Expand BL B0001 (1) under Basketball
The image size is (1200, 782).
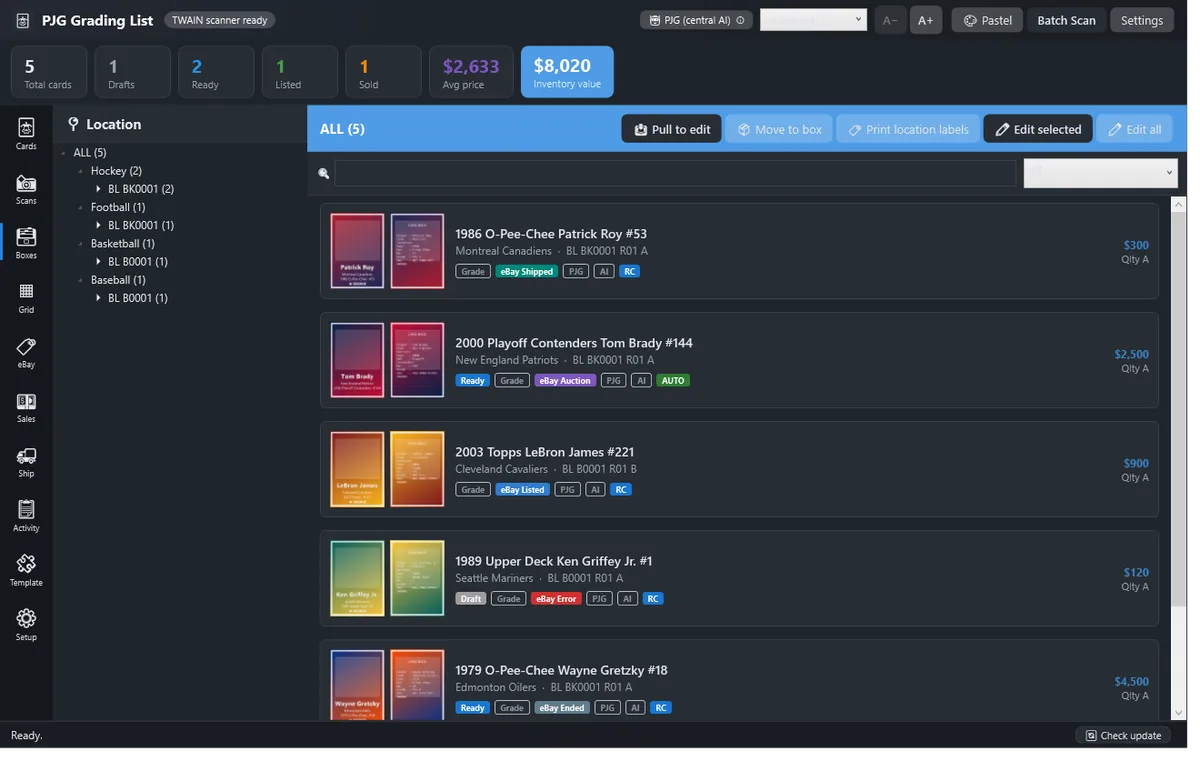[98, 261]
